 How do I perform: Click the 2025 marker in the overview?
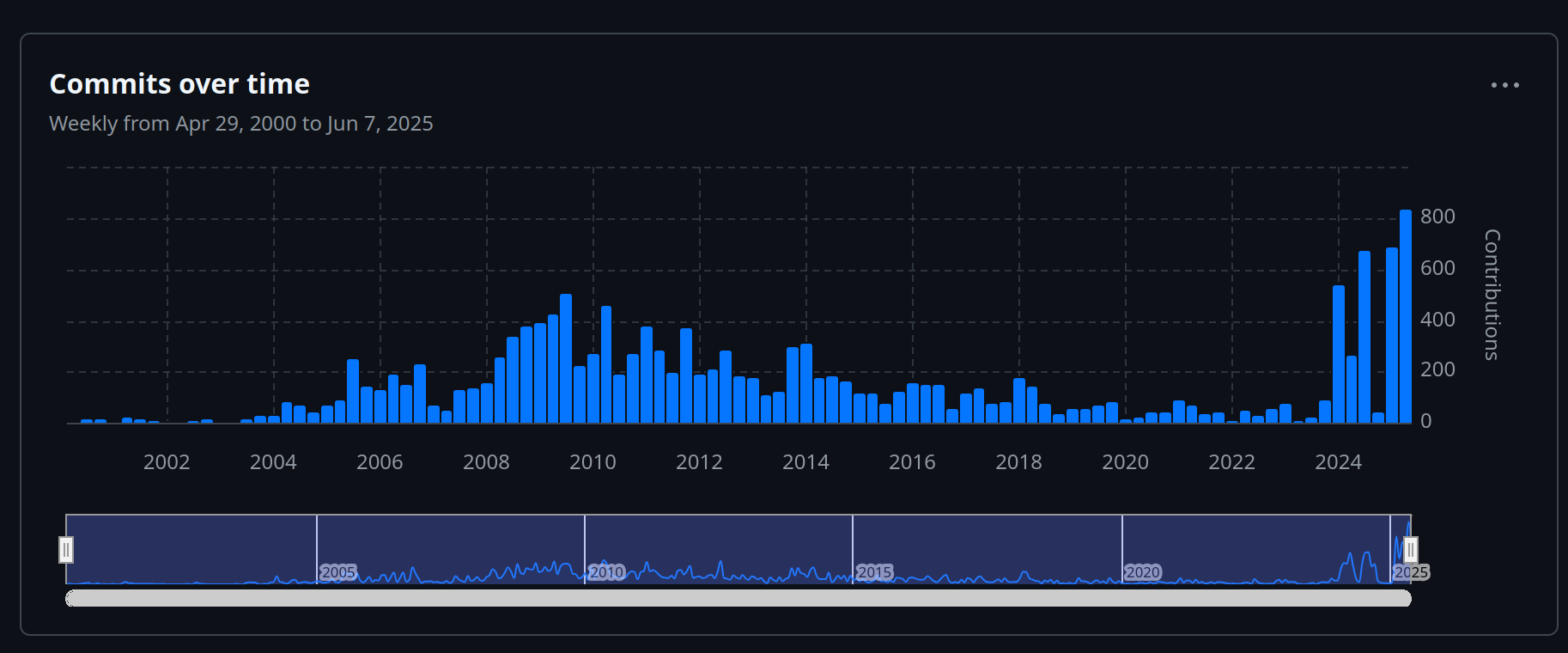coord(1411,572)
